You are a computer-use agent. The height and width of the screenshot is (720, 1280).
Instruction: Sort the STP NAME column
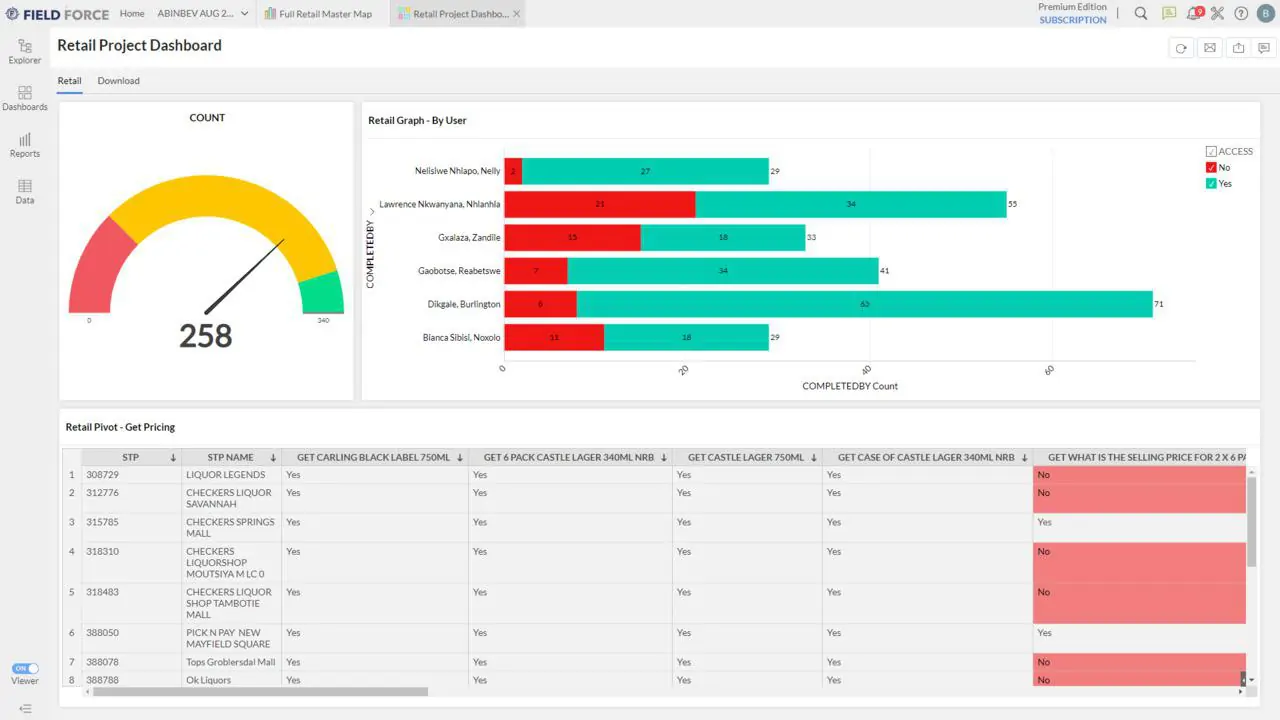click(273, 458)
